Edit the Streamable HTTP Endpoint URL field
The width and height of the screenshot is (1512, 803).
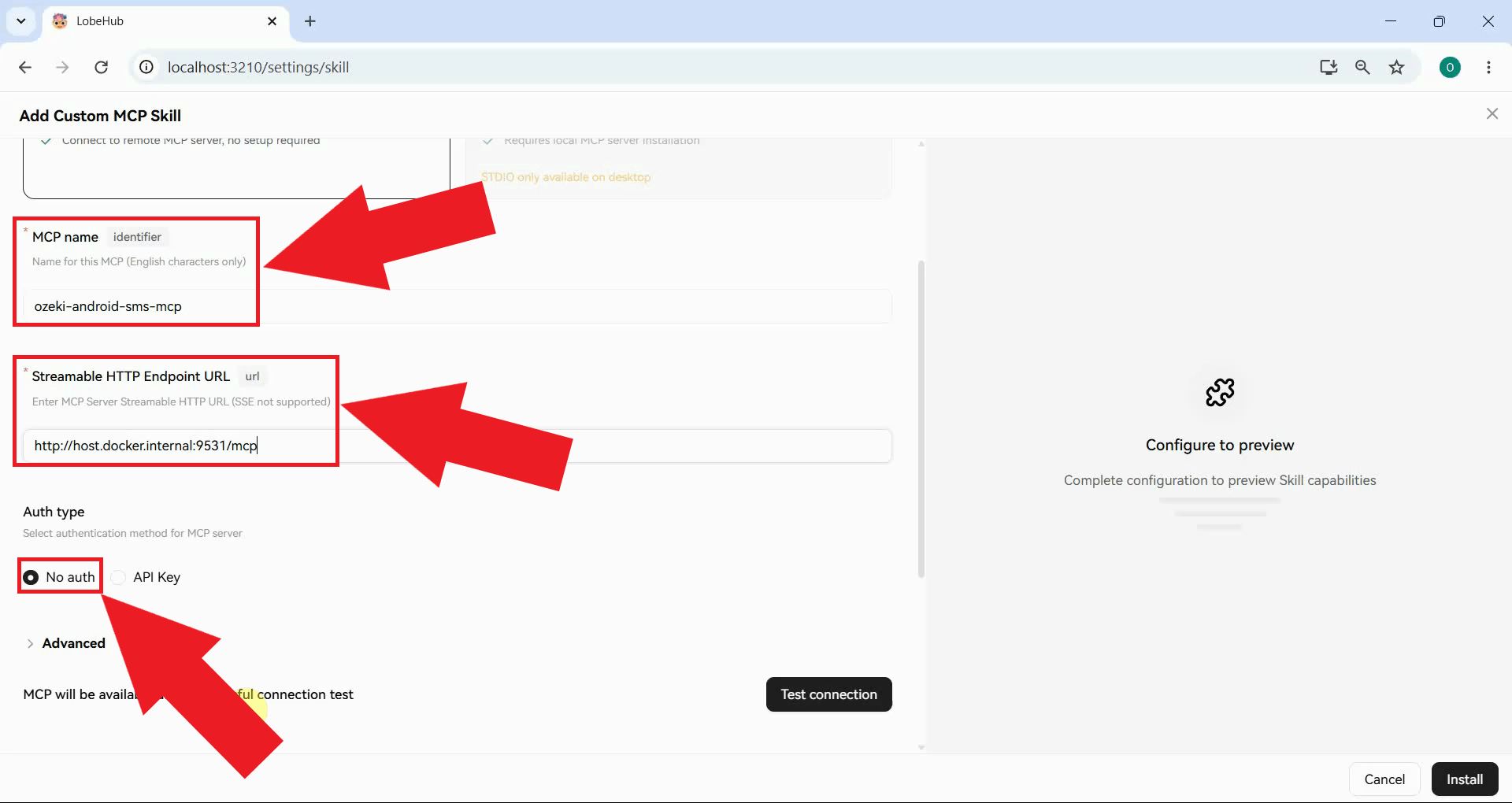[x=457, y=446]
